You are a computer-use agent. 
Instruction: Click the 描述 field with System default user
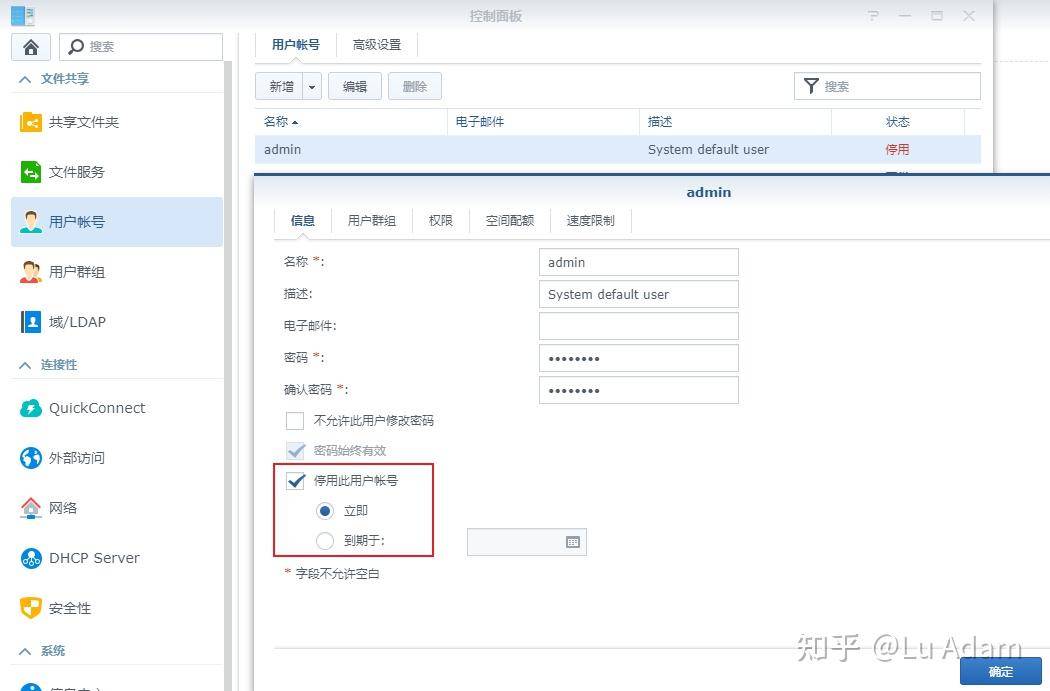[639, 295]
